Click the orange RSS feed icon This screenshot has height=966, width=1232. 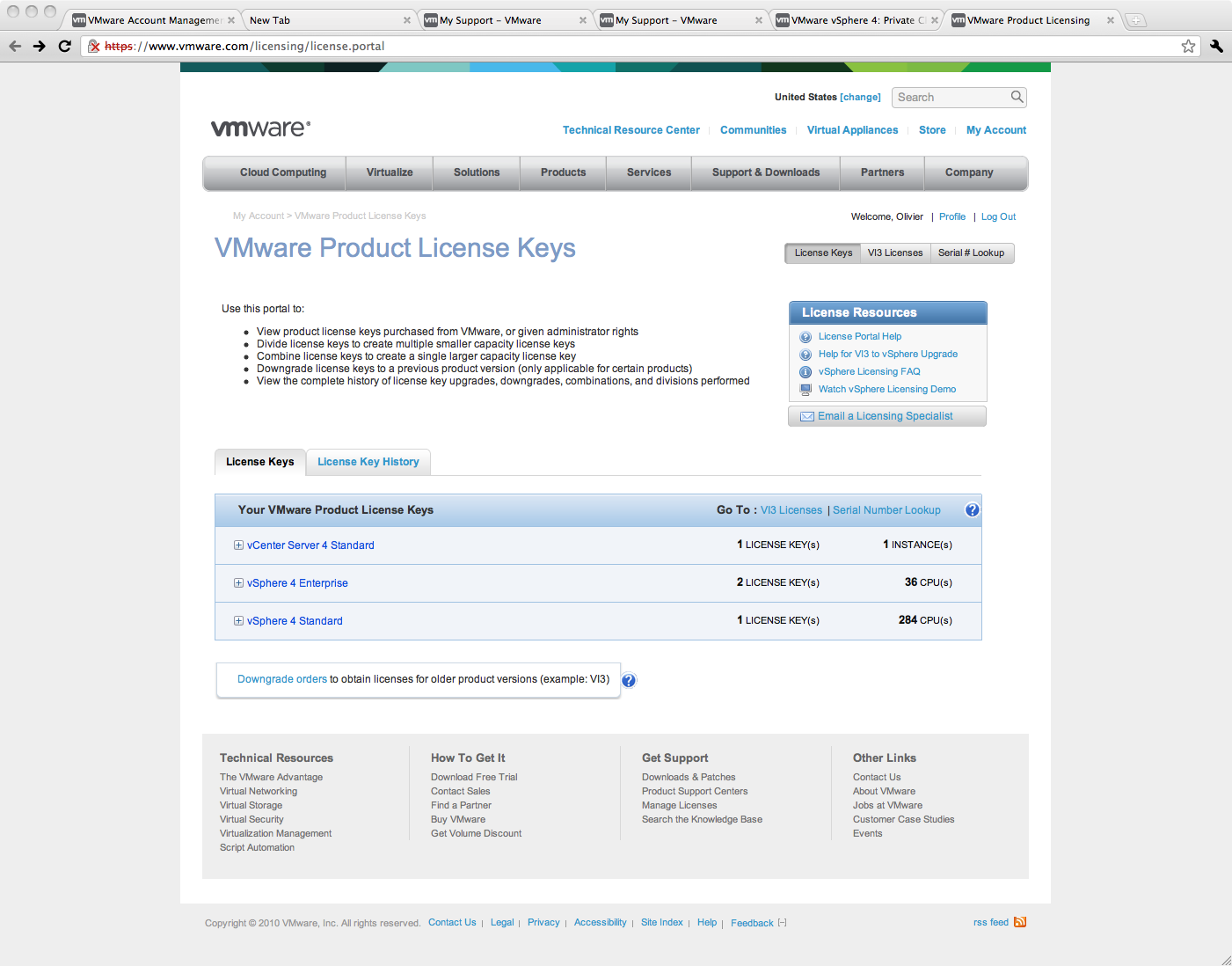(x=1020, y=922)
